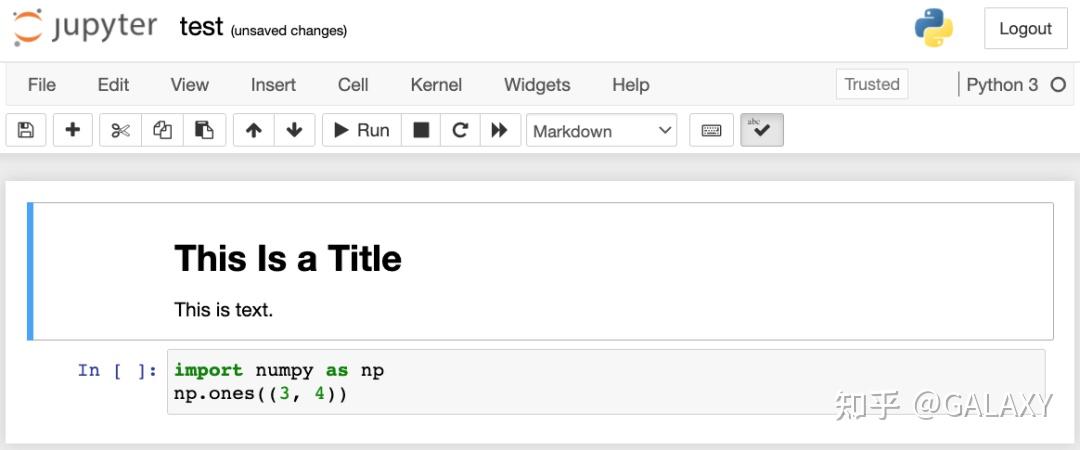Move the selected cell down
The width and height of the screenshot is (1080, 450).
tap(294, 131)
